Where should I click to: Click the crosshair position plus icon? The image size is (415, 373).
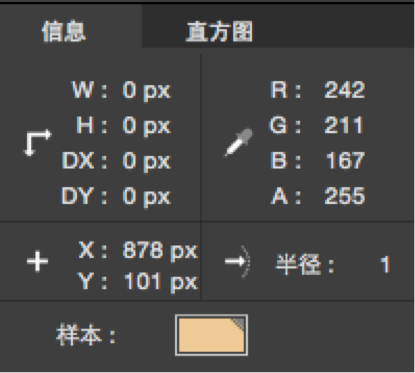tap(38, 261)
